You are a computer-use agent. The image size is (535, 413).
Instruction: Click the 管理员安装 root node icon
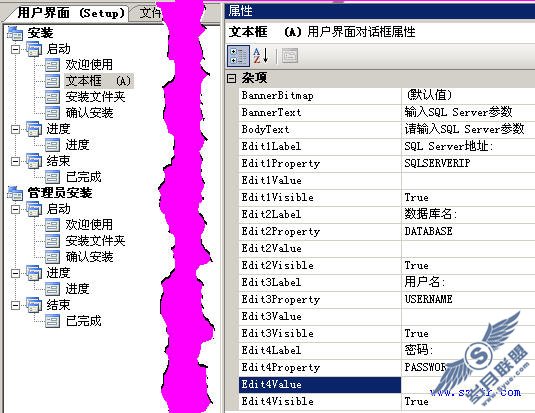pyautogui.click(x=15, y=193)
